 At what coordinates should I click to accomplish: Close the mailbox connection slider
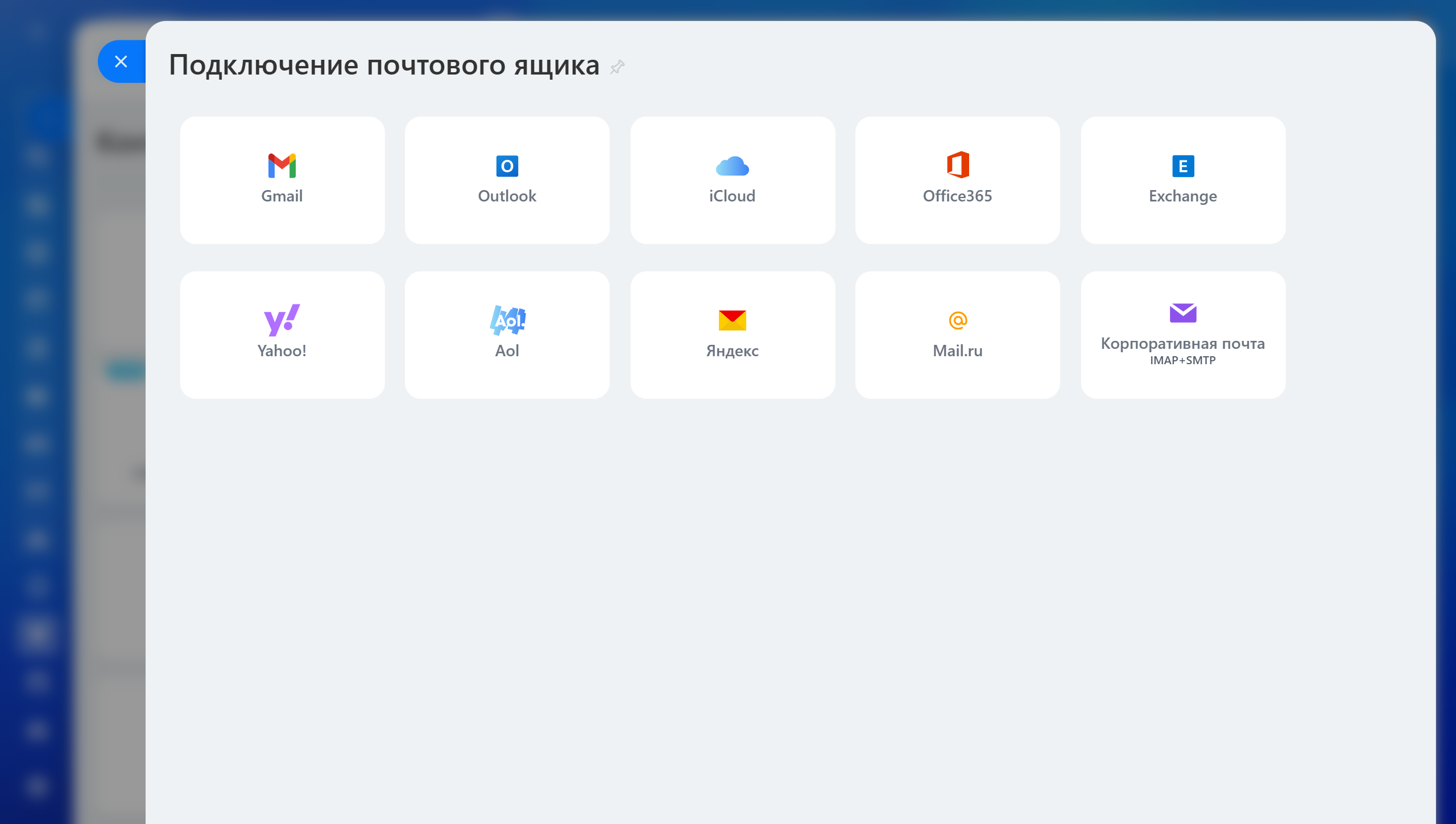click(x=121, y=61)
